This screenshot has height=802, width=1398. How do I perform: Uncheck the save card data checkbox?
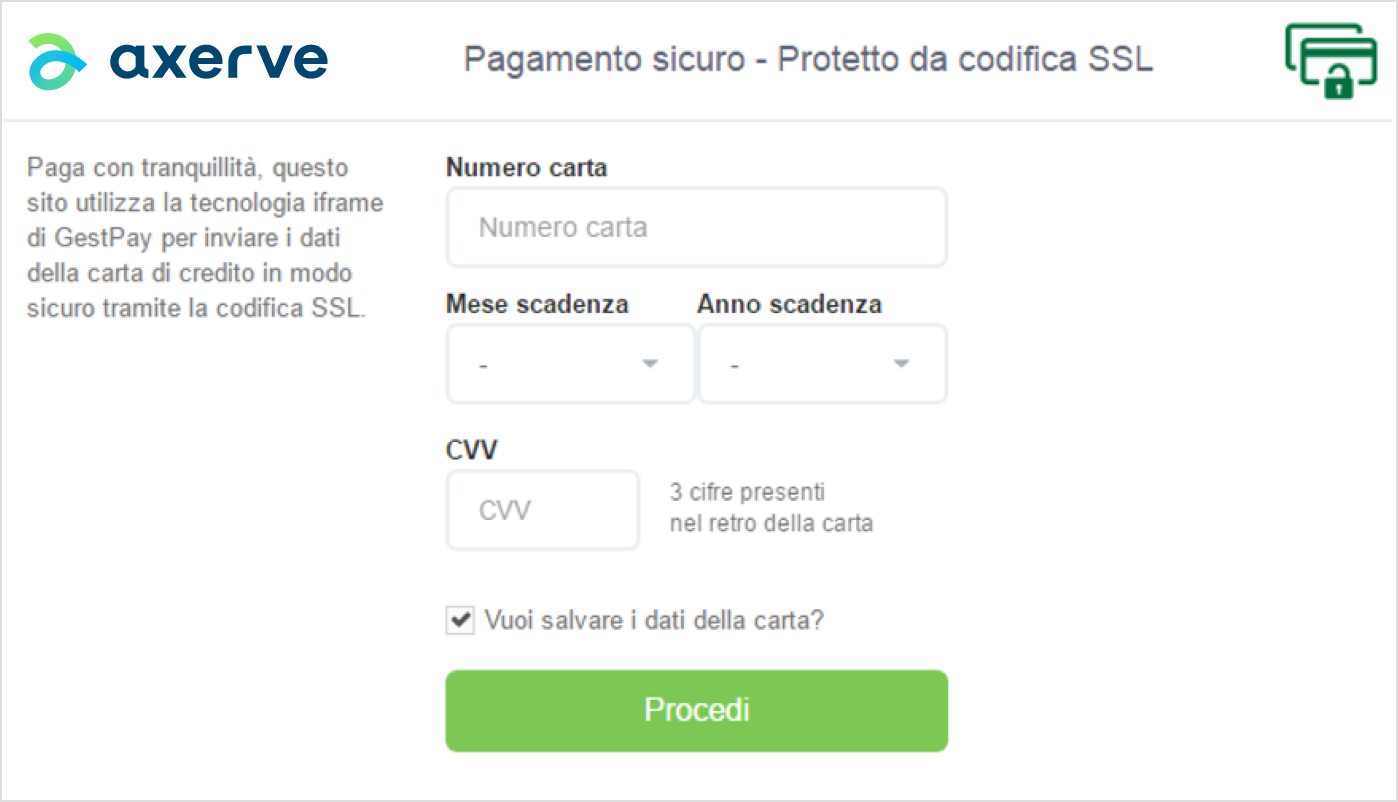tap(460, 620)
